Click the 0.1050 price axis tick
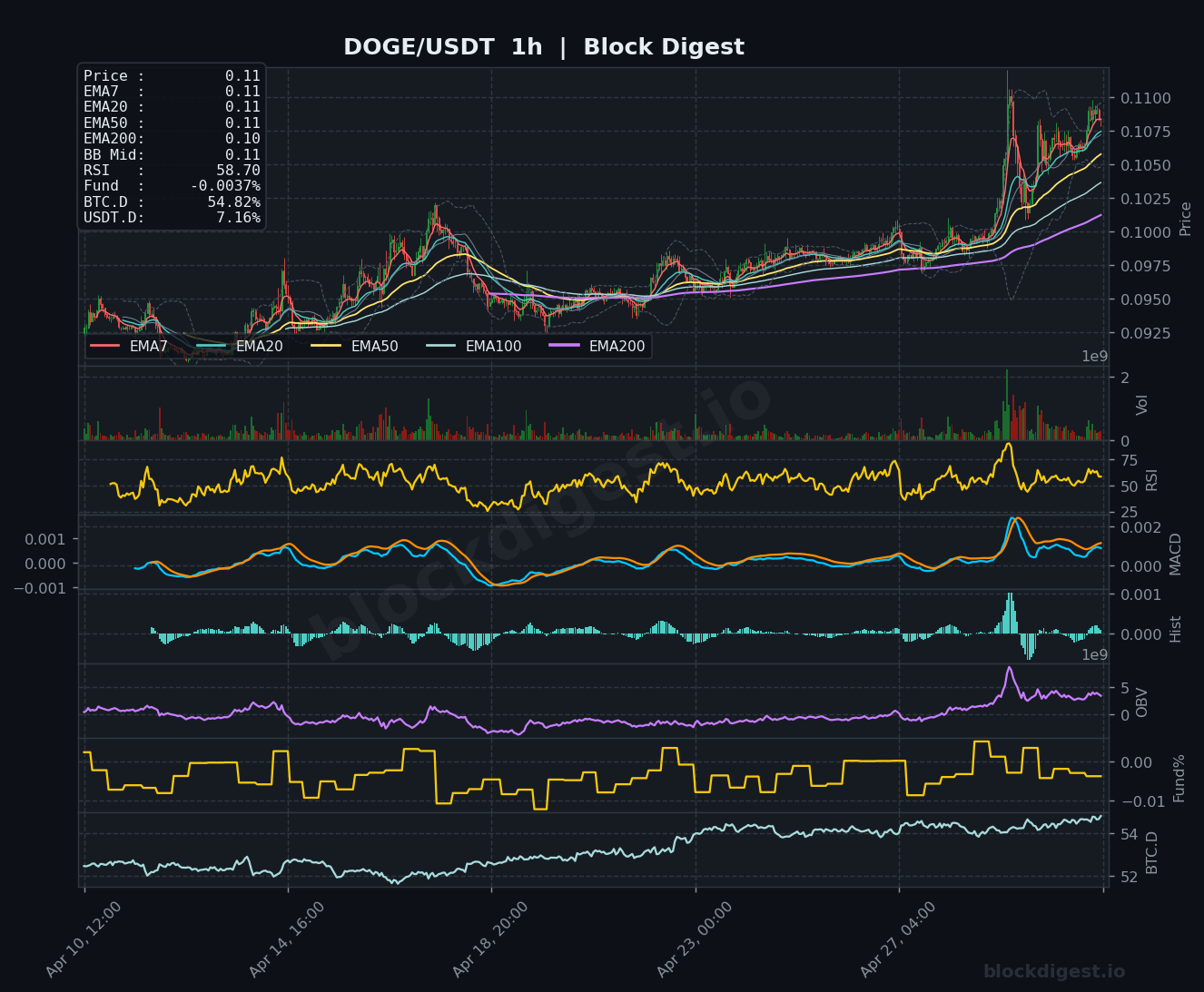The image size is (1204, 992). click(x=1146, y=165)
